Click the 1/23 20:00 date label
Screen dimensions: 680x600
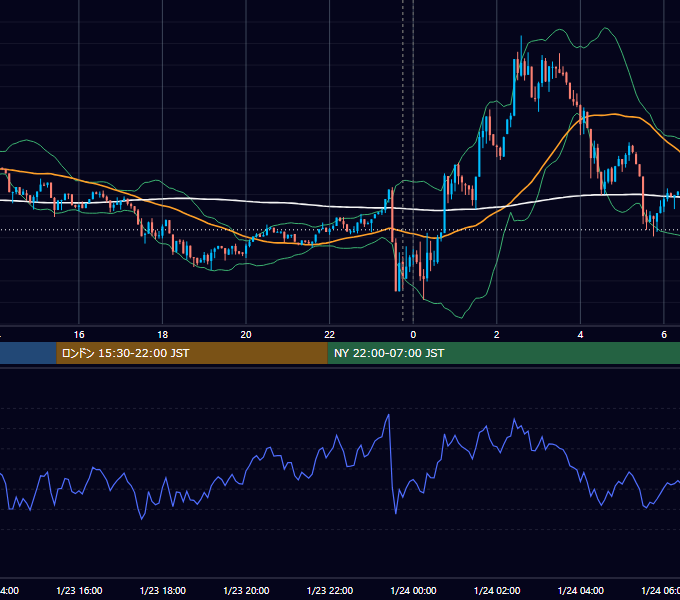pyautogui.click(x=246, y=590)
